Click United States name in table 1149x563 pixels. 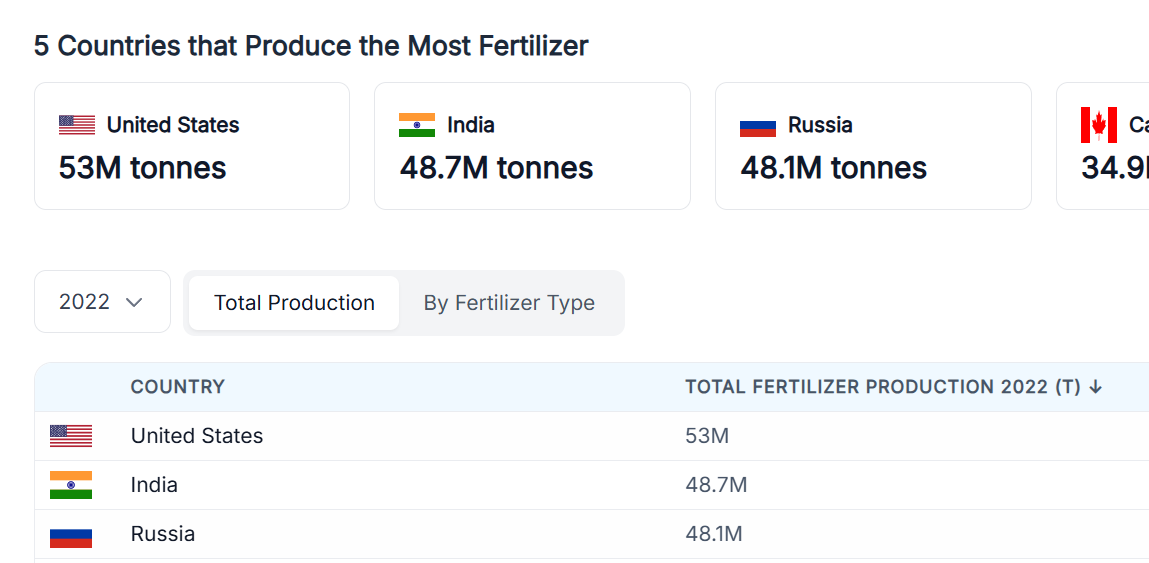[197, 436]
